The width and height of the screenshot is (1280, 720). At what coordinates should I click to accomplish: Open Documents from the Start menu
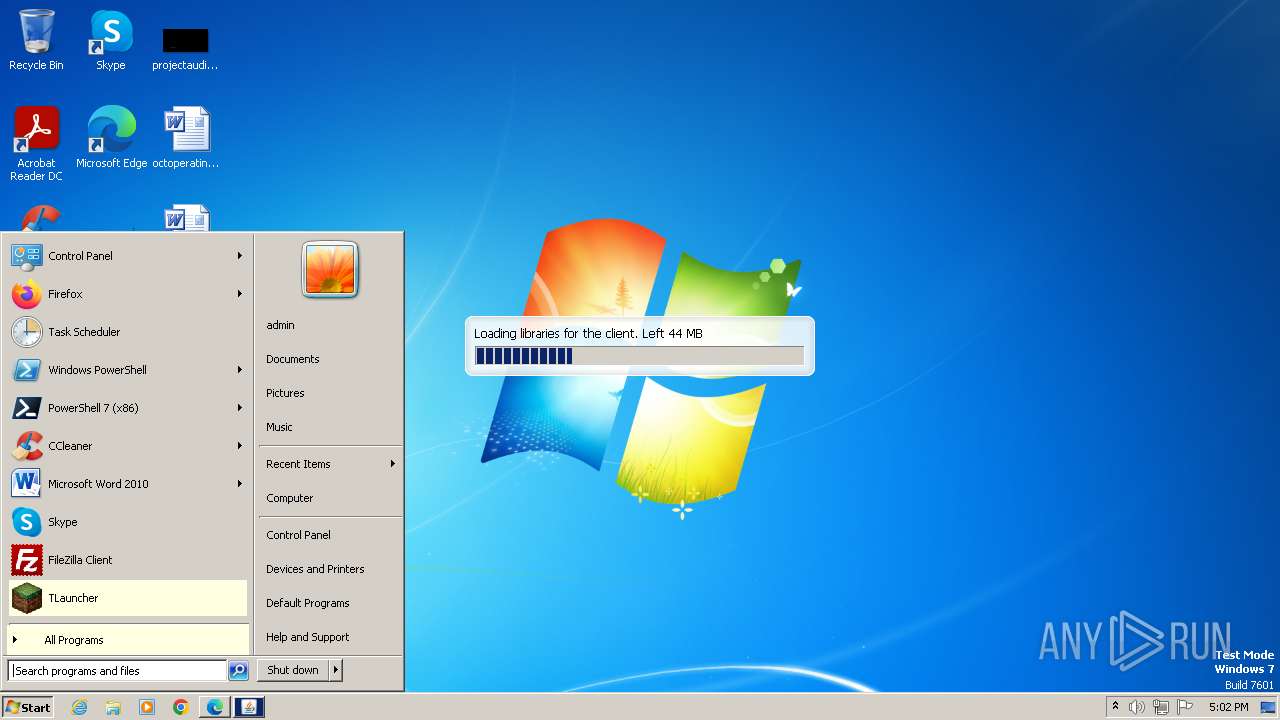tap(292, 359)
